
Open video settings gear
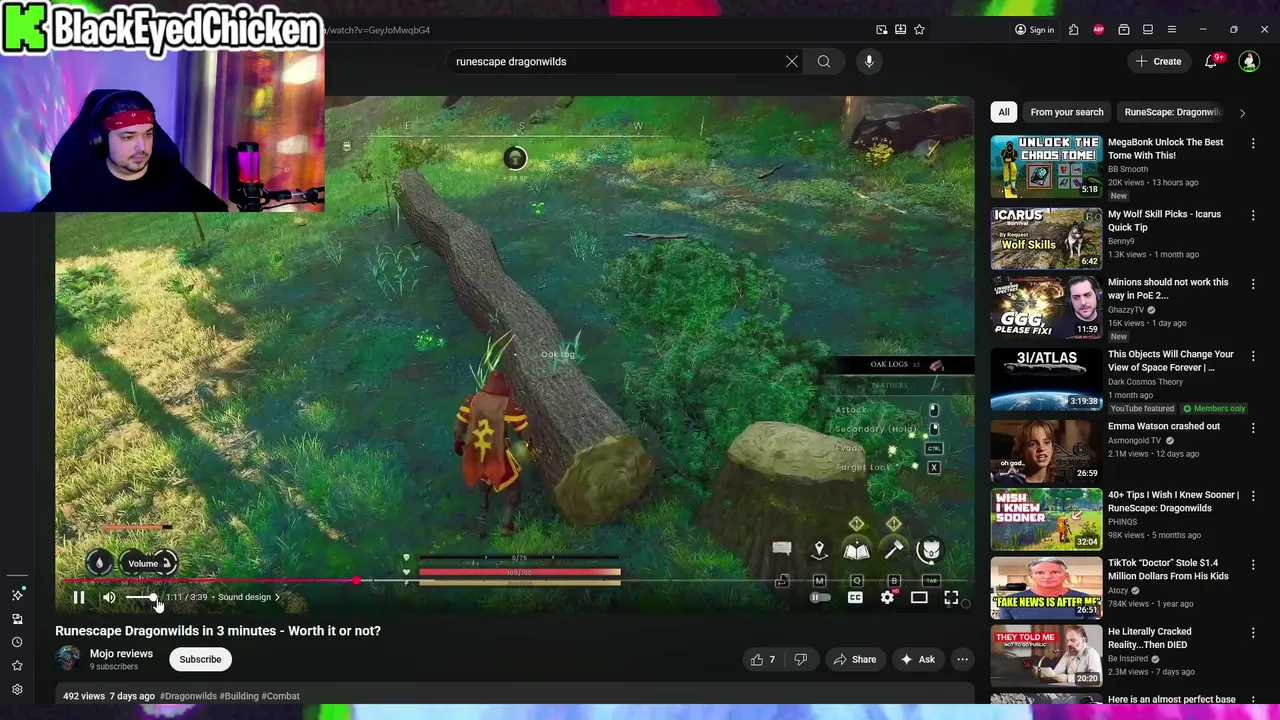[887, 598]
